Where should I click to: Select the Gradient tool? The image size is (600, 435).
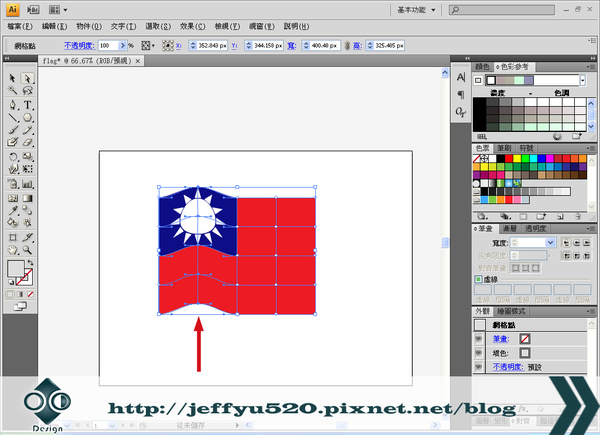tap(27, 198)
